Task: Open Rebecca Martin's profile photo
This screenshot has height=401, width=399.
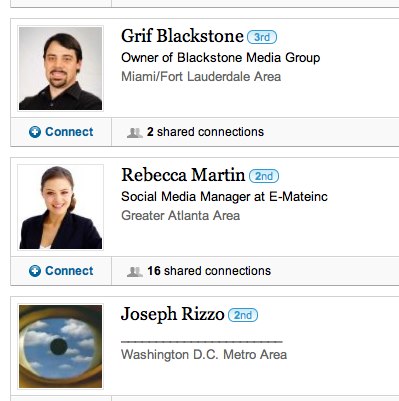Action: click(x=60, y=207)
